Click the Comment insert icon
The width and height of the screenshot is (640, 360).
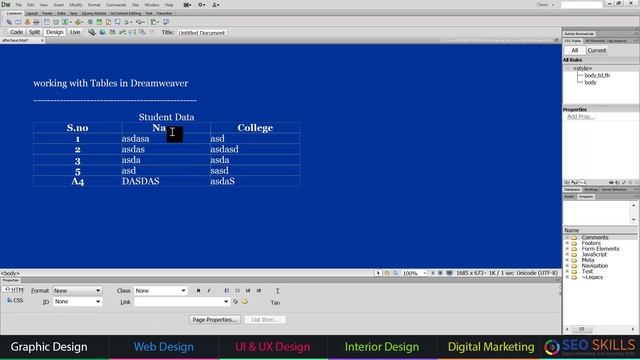(x=117, y=22)
